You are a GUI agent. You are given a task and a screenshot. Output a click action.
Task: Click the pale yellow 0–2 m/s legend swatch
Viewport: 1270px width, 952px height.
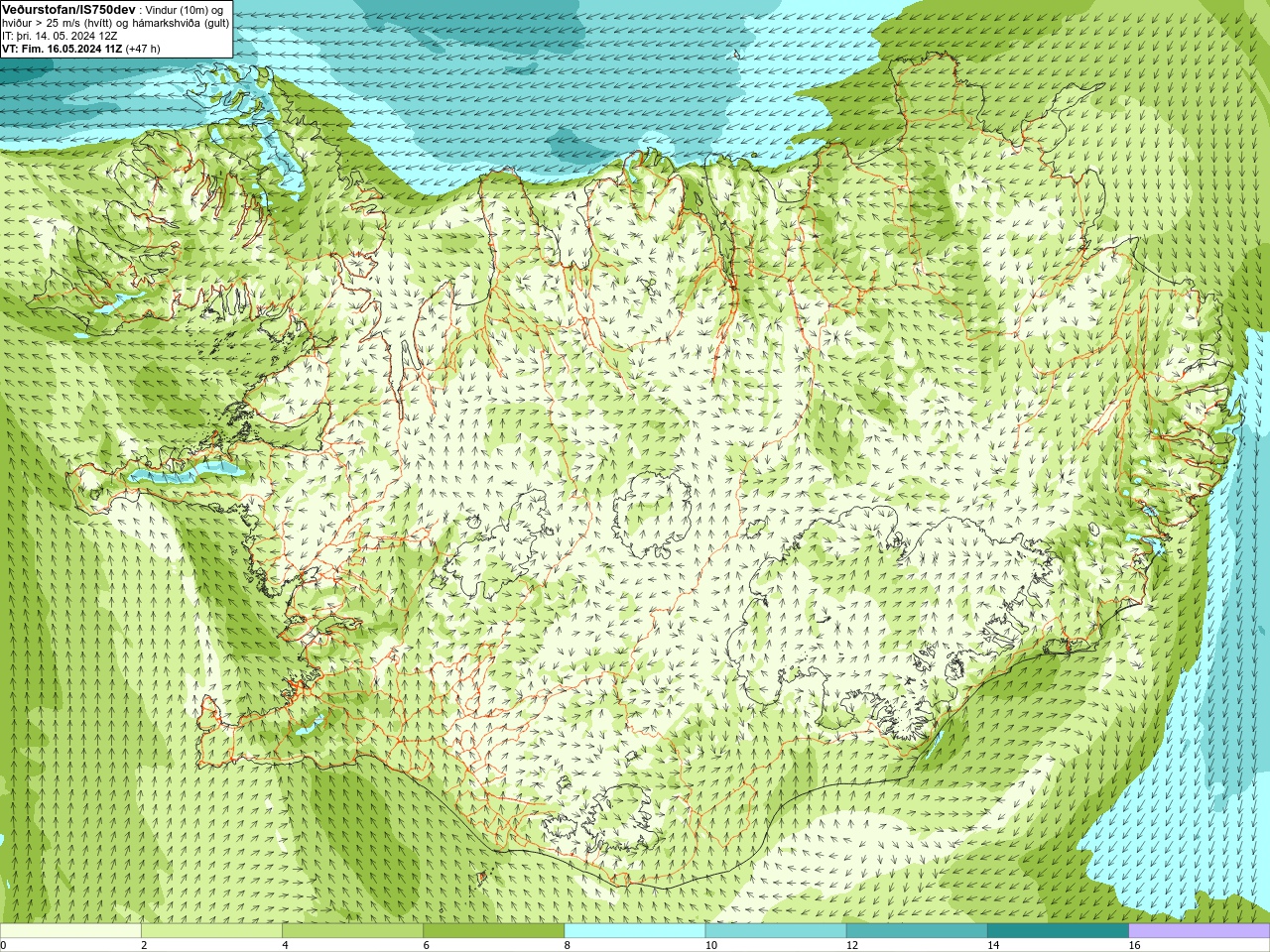70,931
